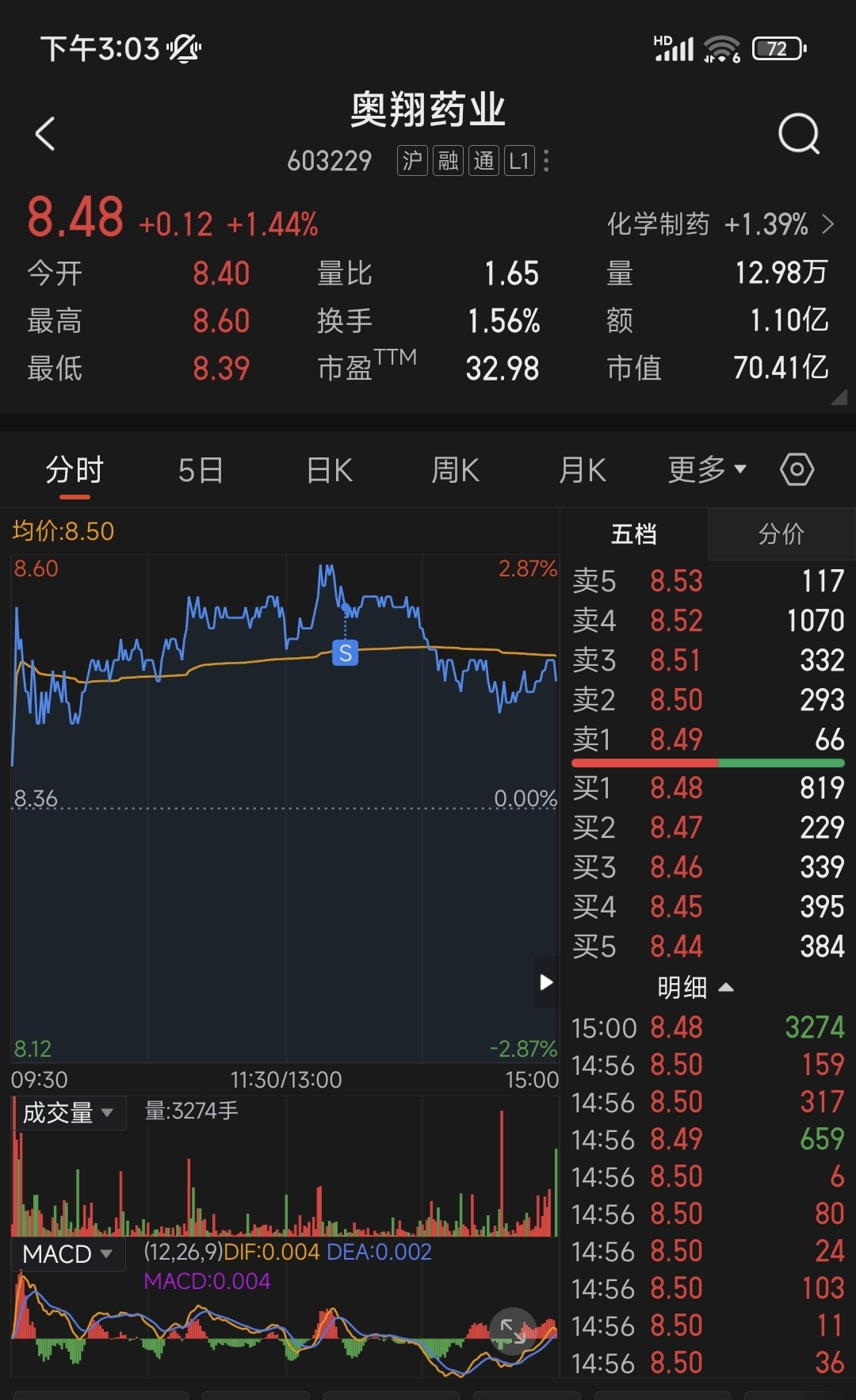Tap the 14:56 8.50 trade with 317
Viewport: 856px width, 1400px height.
[709, 1102]
